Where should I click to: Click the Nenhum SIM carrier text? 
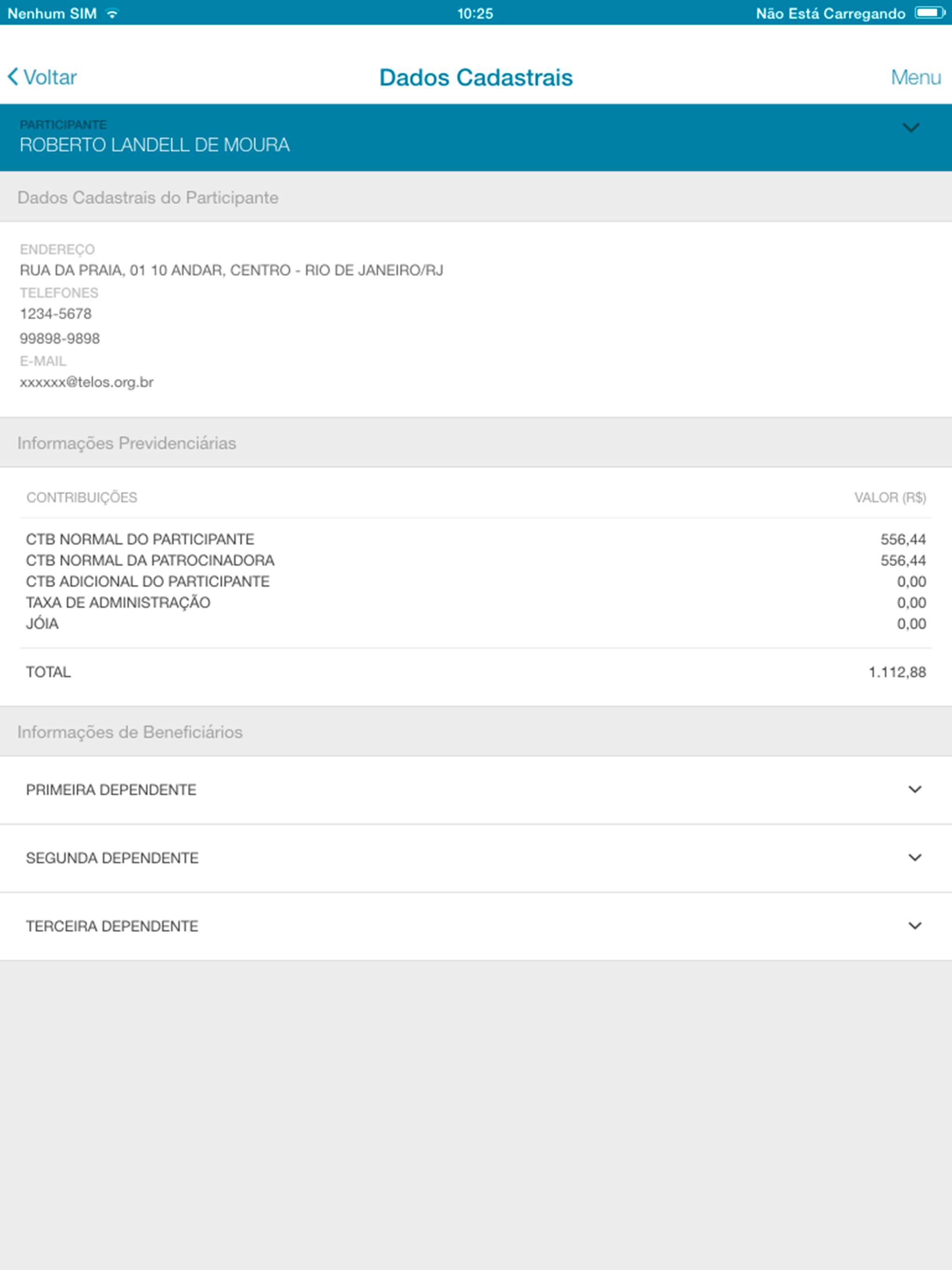click(52, 13)
